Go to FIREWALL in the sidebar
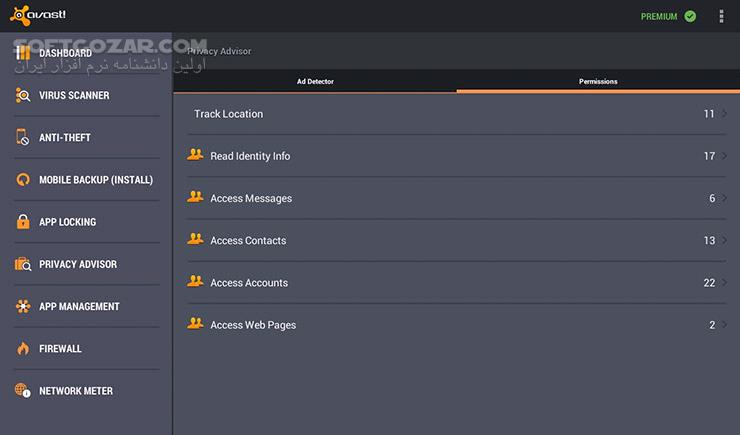 (60, 349)
